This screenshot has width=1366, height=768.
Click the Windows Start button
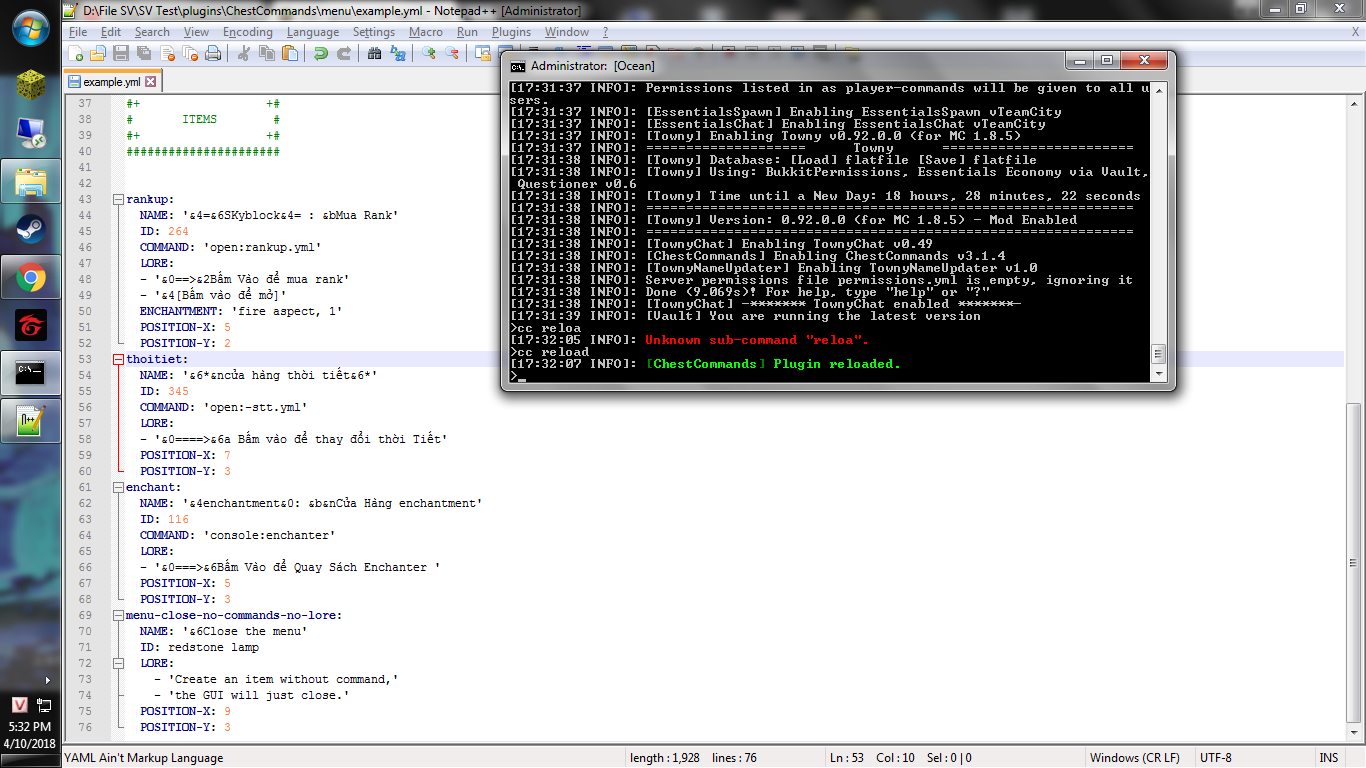(30, 27)
